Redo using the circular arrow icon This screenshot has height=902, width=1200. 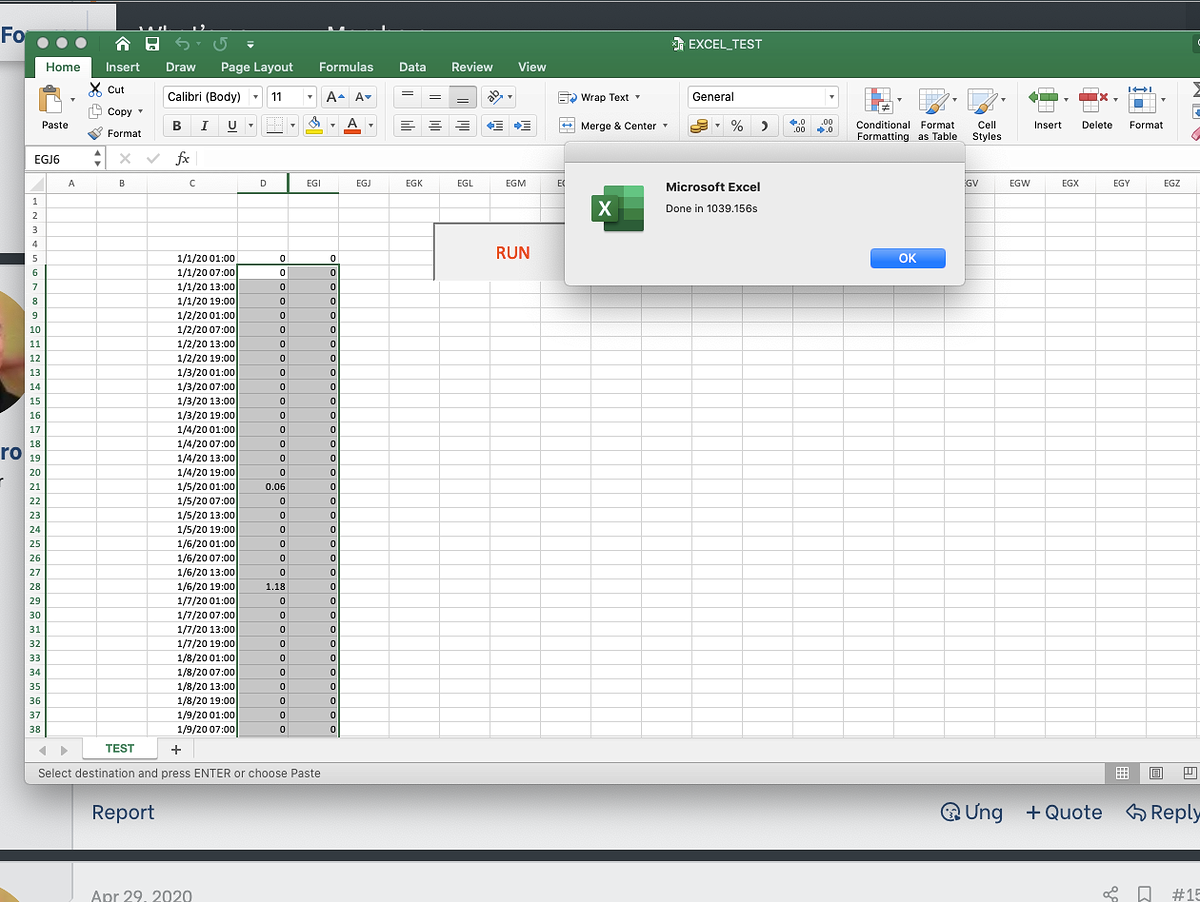click(220, 44)
